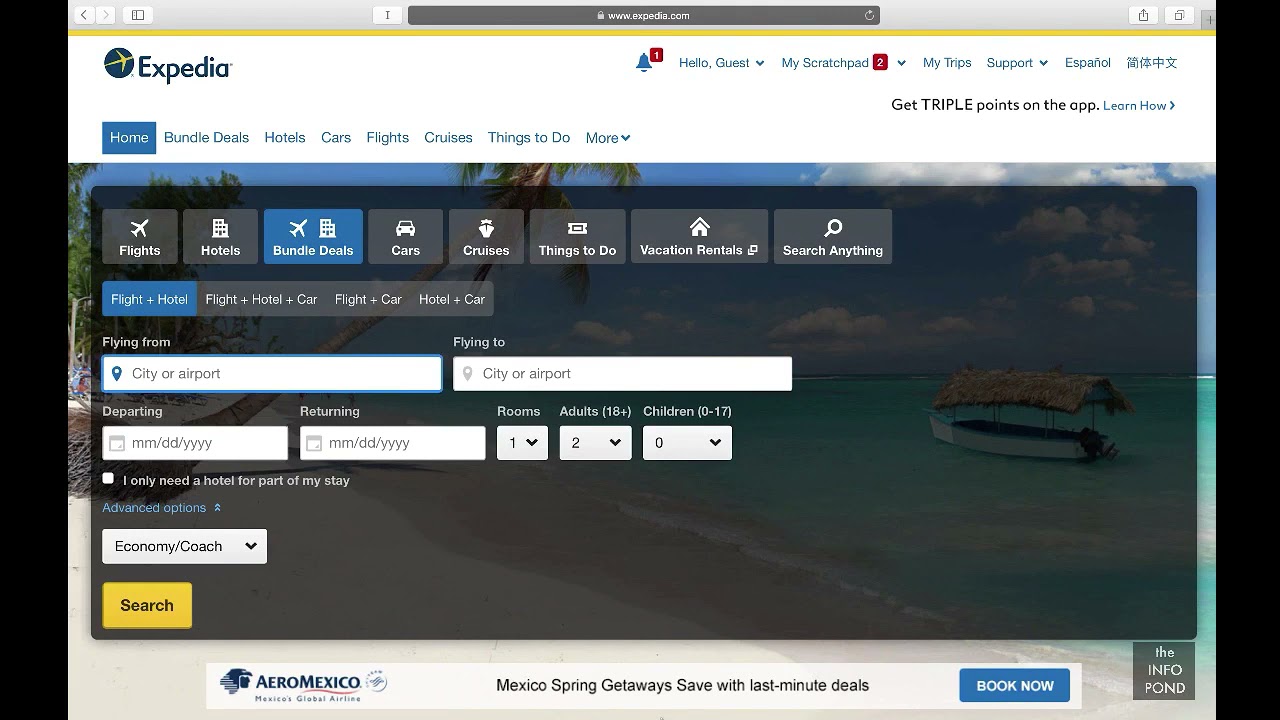This screenshot has width=1280, height=720.
Task: Open Things to Do in top navigation
Action: (x=529, y=138)
